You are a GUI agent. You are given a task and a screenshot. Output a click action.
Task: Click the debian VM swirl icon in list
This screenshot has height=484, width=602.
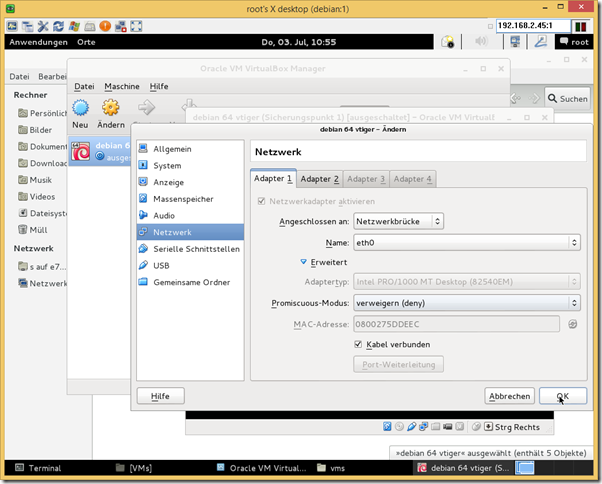tap(81, 151)
